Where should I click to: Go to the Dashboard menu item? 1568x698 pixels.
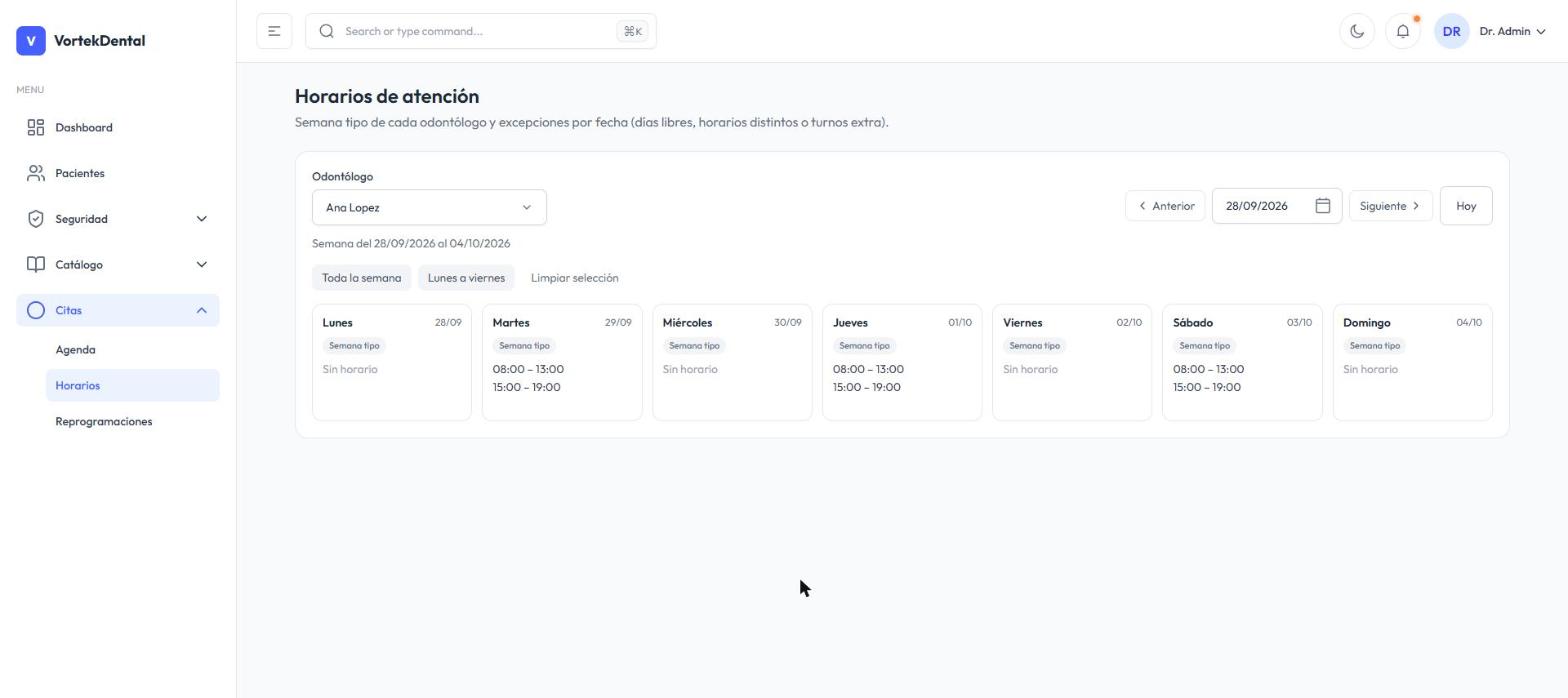click(118, 127)
